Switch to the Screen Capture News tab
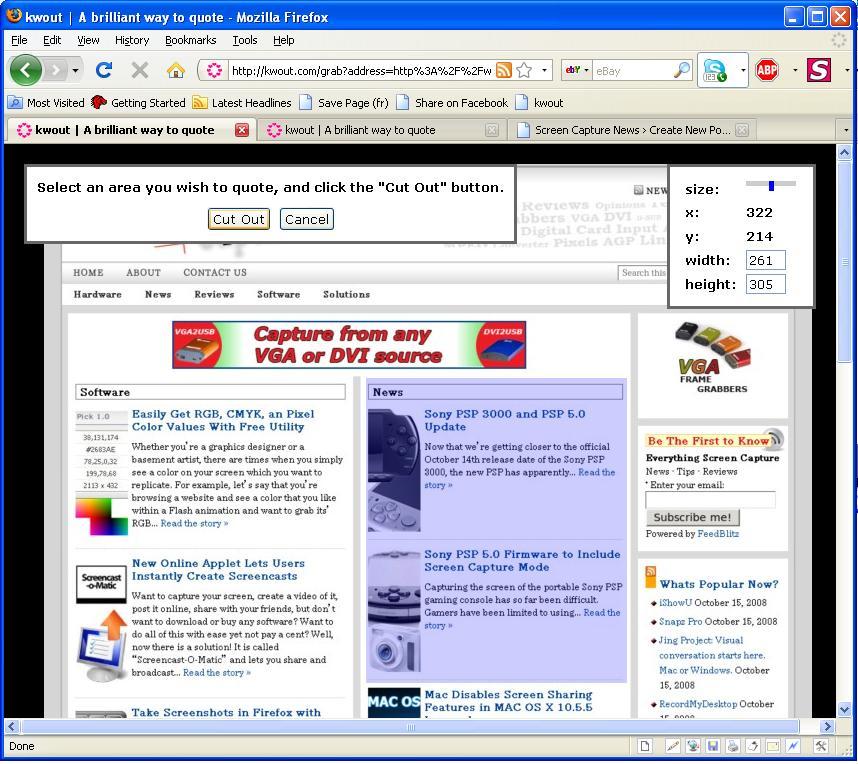This screenshot has width=858, height=764. [633, 130]
